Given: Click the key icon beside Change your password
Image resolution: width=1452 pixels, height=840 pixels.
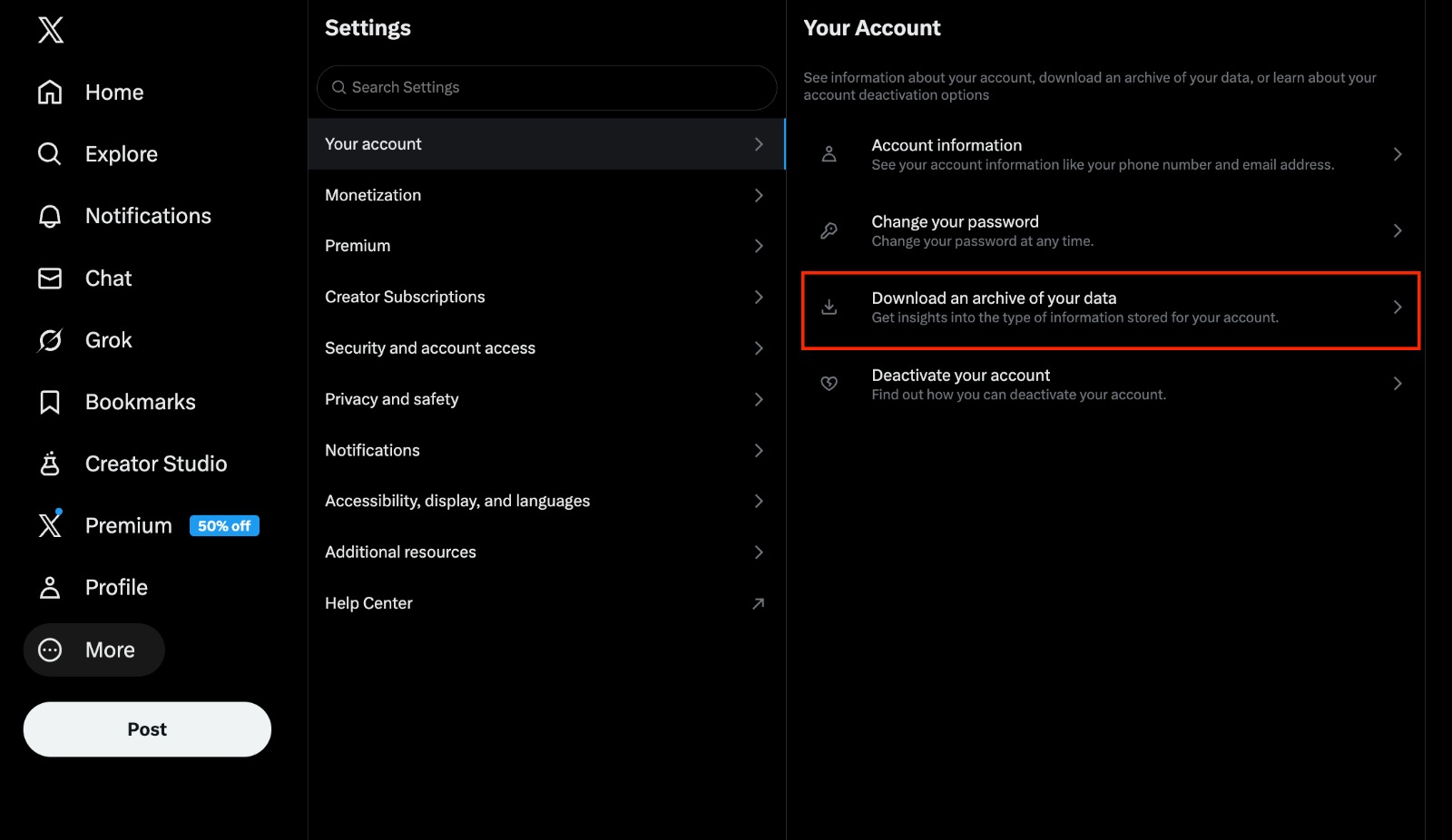Looking at the screenshot, I should [829, 230].
